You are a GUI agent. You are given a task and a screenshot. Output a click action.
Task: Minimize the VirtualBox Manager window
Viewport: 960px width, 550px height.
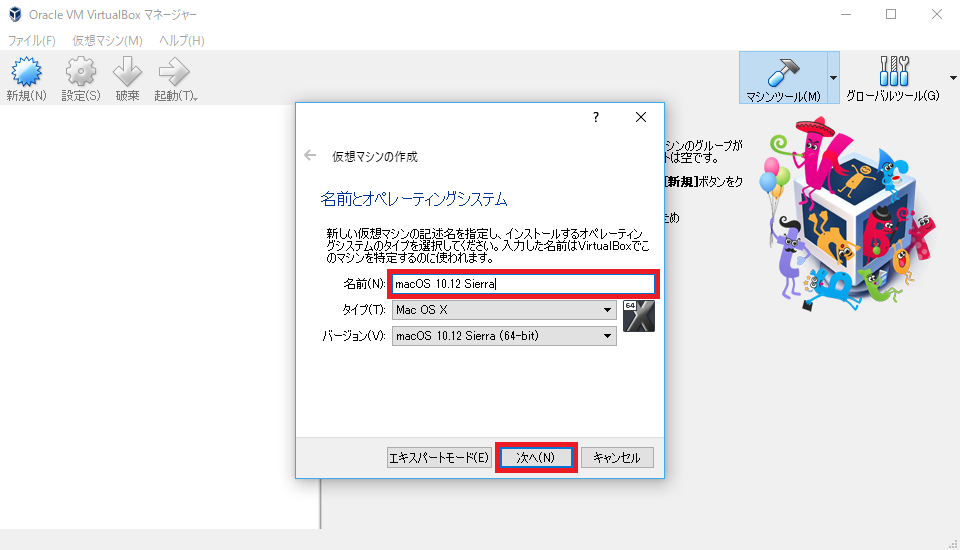coord(846,14)
